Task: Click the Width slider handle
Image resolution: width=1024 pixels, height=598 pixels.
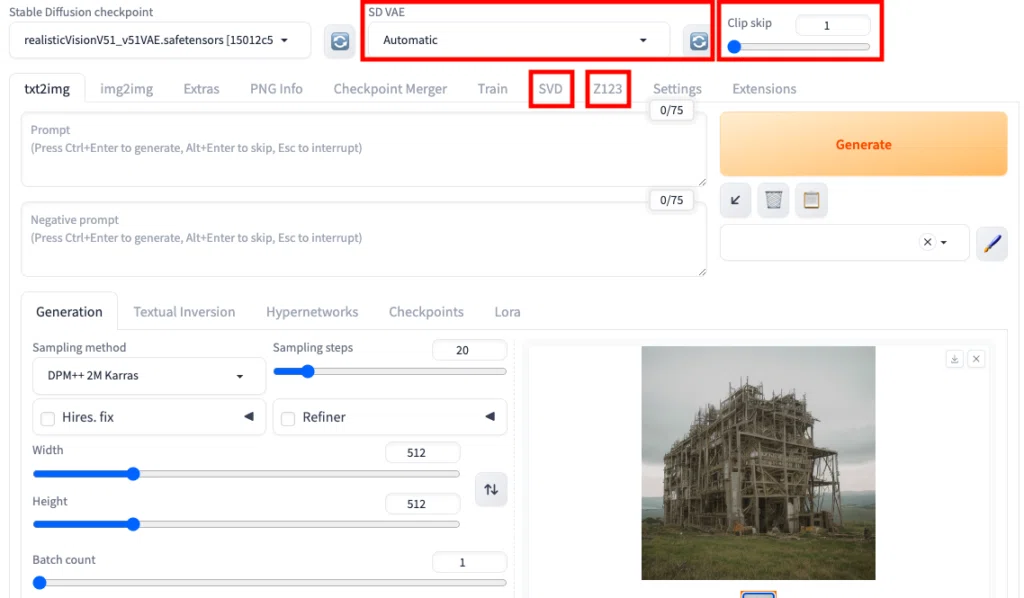Action: pyautogui.click(x=133, y=474)
